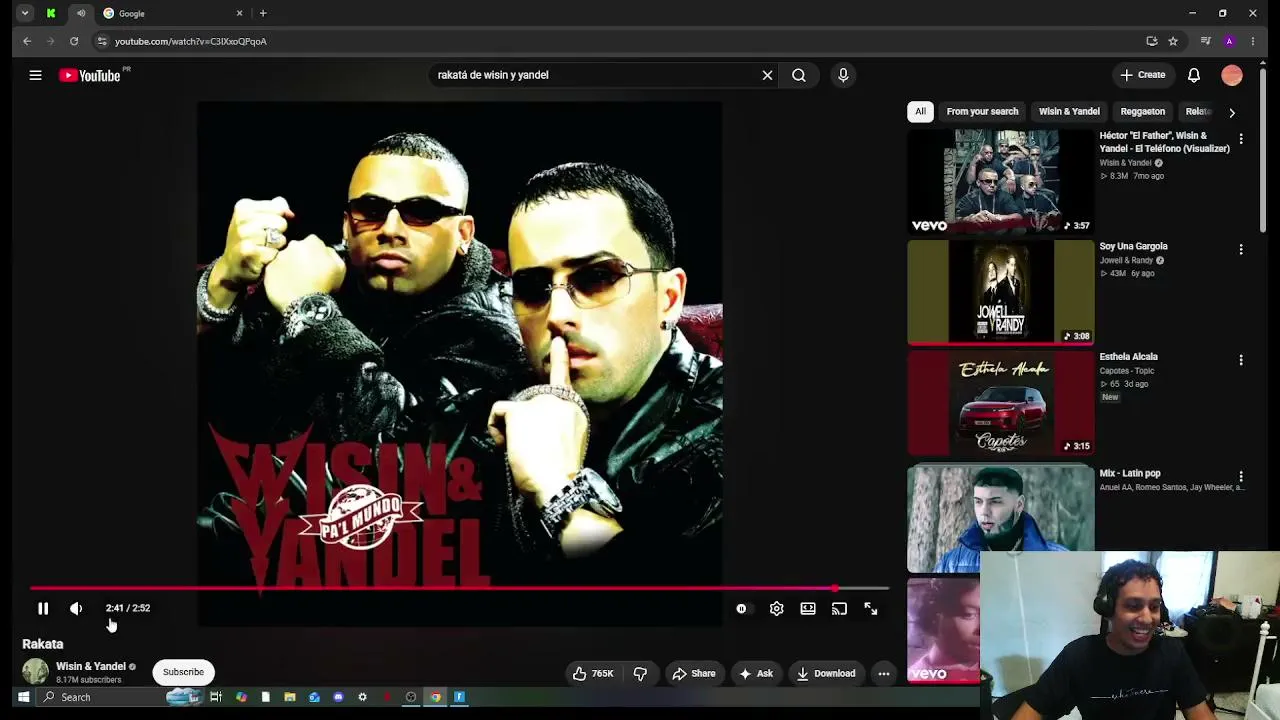Start voice search with the microphone
Image resolution: width=1280 pixels, height=720 pixels.
click(x=843, y=75)
